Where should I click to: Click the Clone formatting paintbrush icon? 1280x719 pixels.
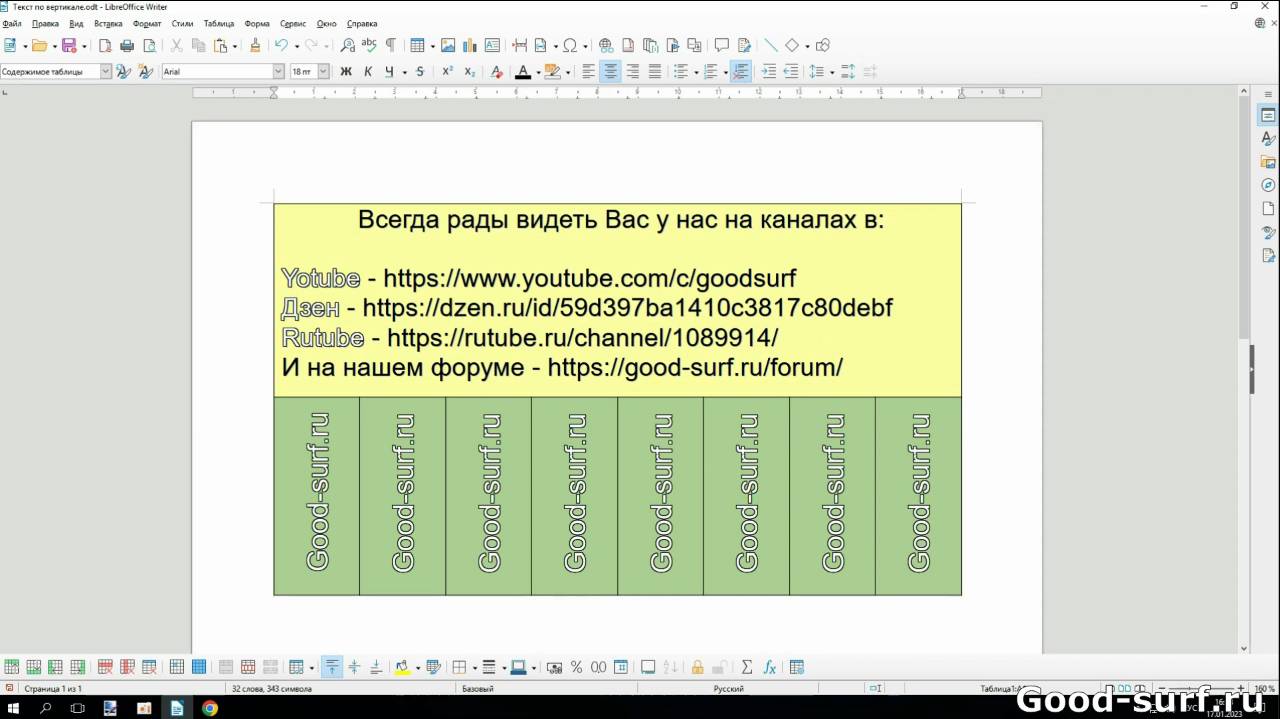coord(255,45)
